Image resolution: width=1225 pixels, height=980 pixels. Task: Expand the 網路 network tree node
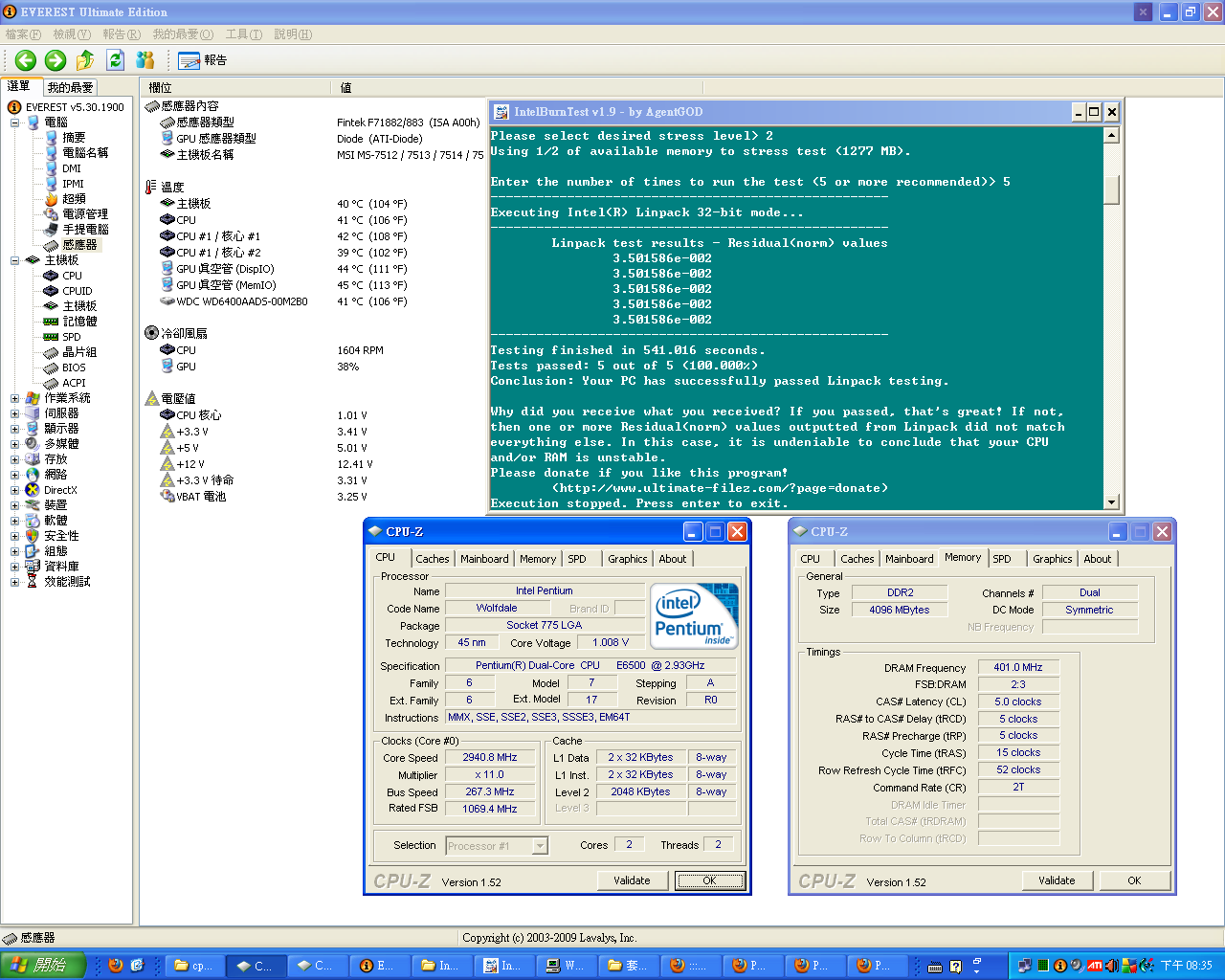[14, 475]
